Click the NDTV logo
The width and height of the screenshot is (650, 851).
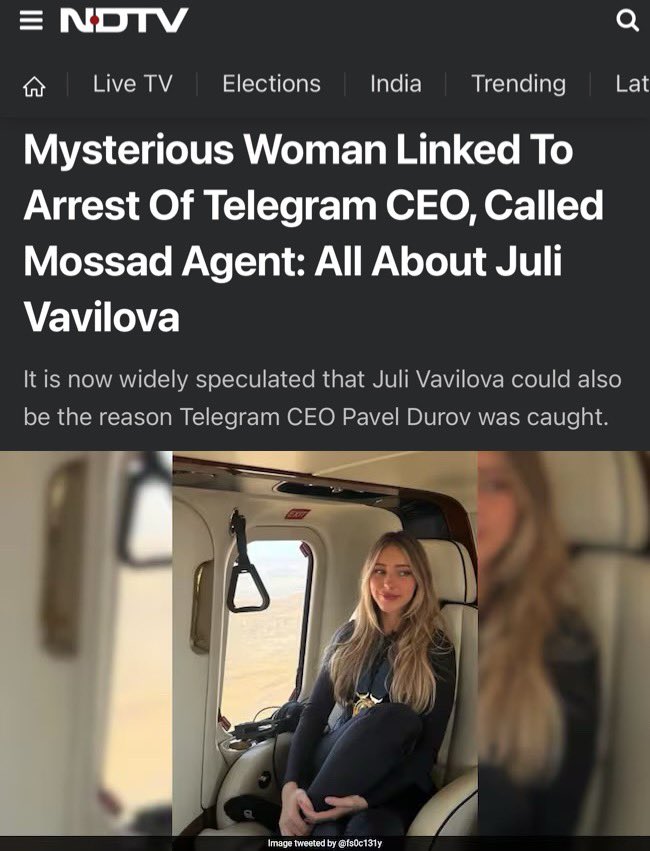click(124, 21)
